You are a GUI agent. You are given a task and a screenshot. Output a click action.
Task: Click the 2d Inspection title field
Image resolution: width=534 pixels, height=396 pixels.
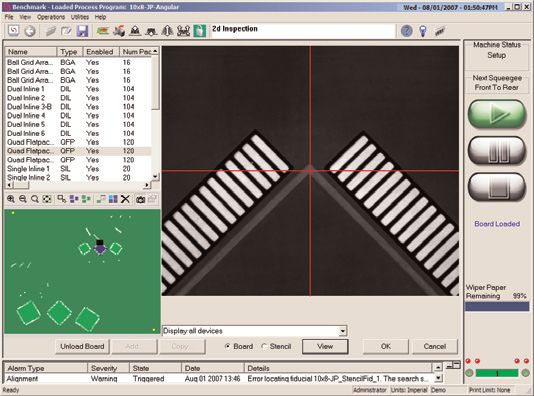[303, 31]
